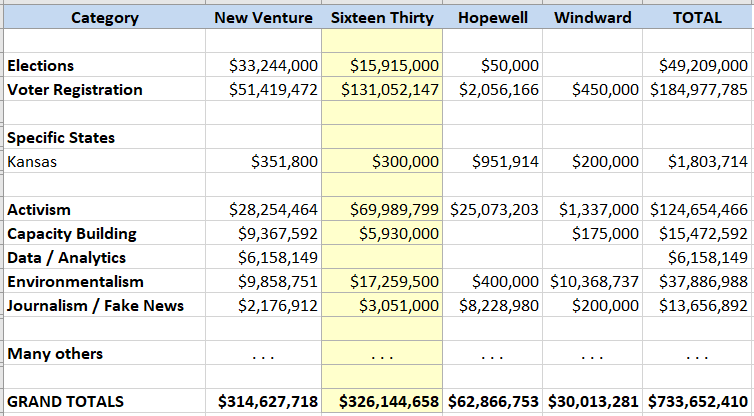The height and width of the screenshot is (416, 754).
Task: Select the Windward column header
Action: [592, 17]
